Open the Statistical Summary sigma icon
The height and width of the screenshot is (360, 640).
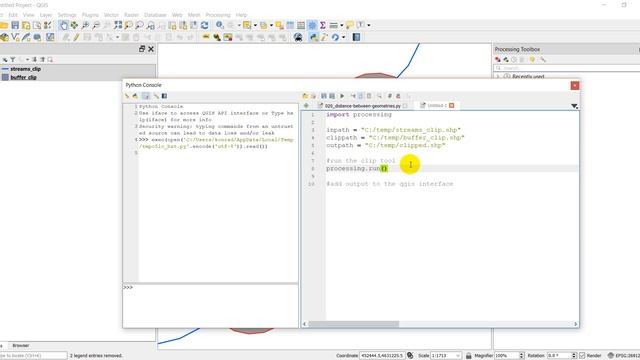click(323, 25)
